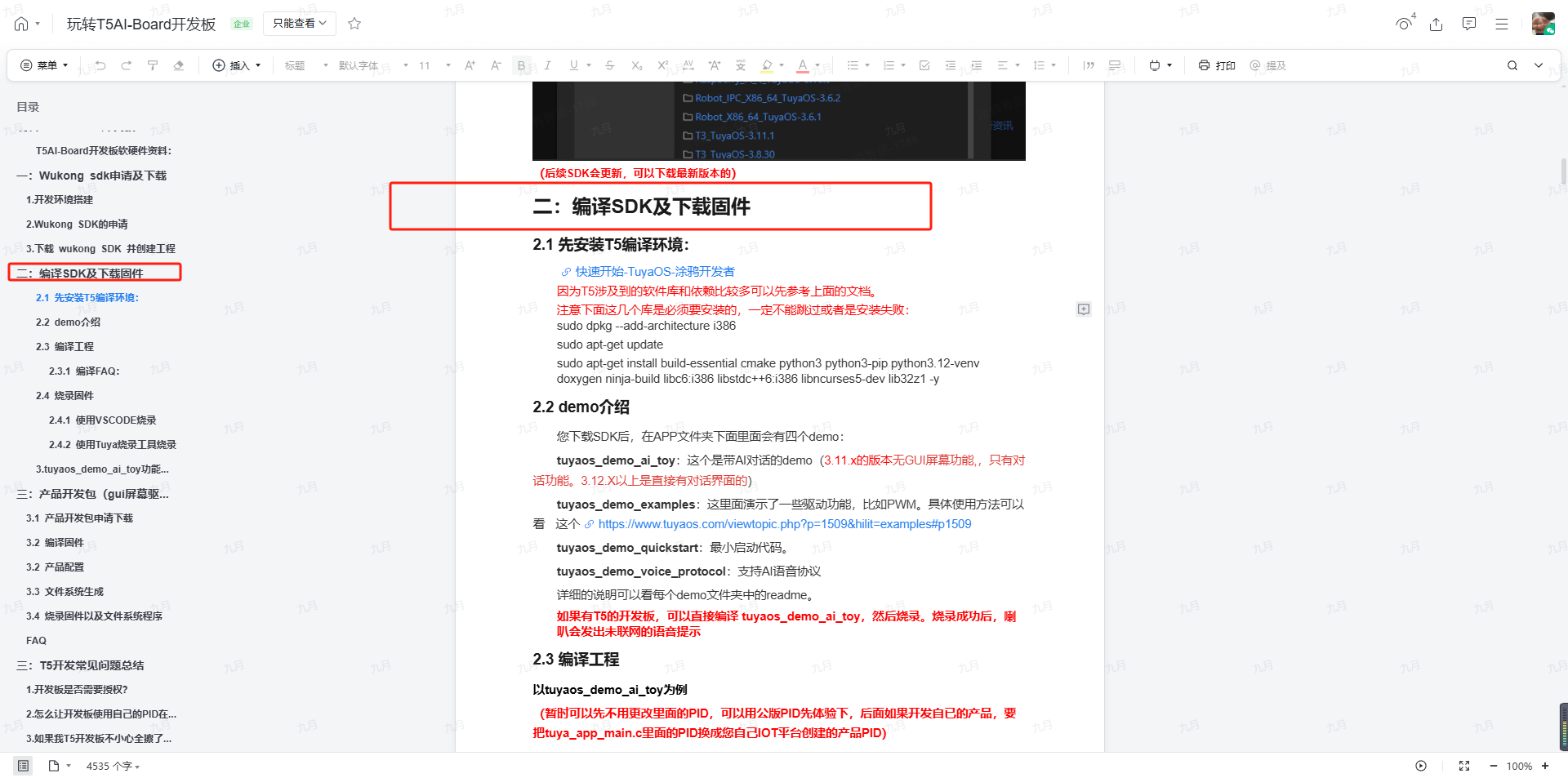Go to outline item 2.2 demo介绍
This screenshot has height=778, width=1568.
[x=68, y=322]
